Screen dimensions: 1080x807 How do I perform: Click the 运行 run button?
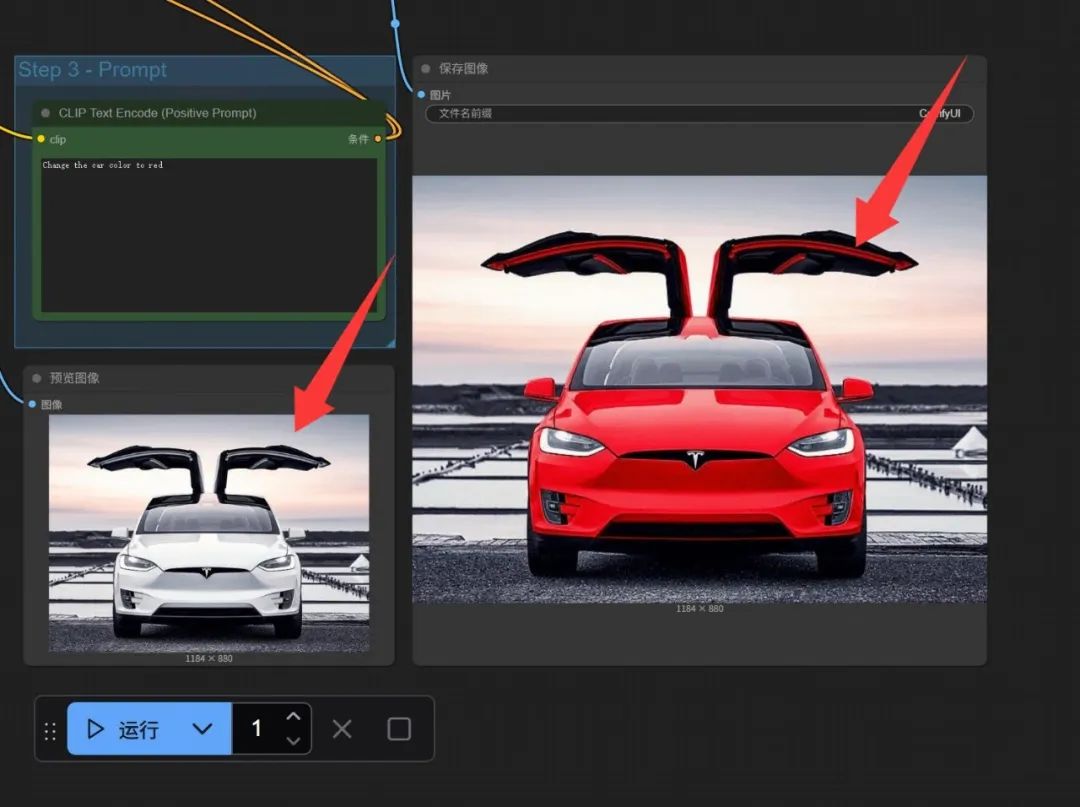tap(125, 729)
